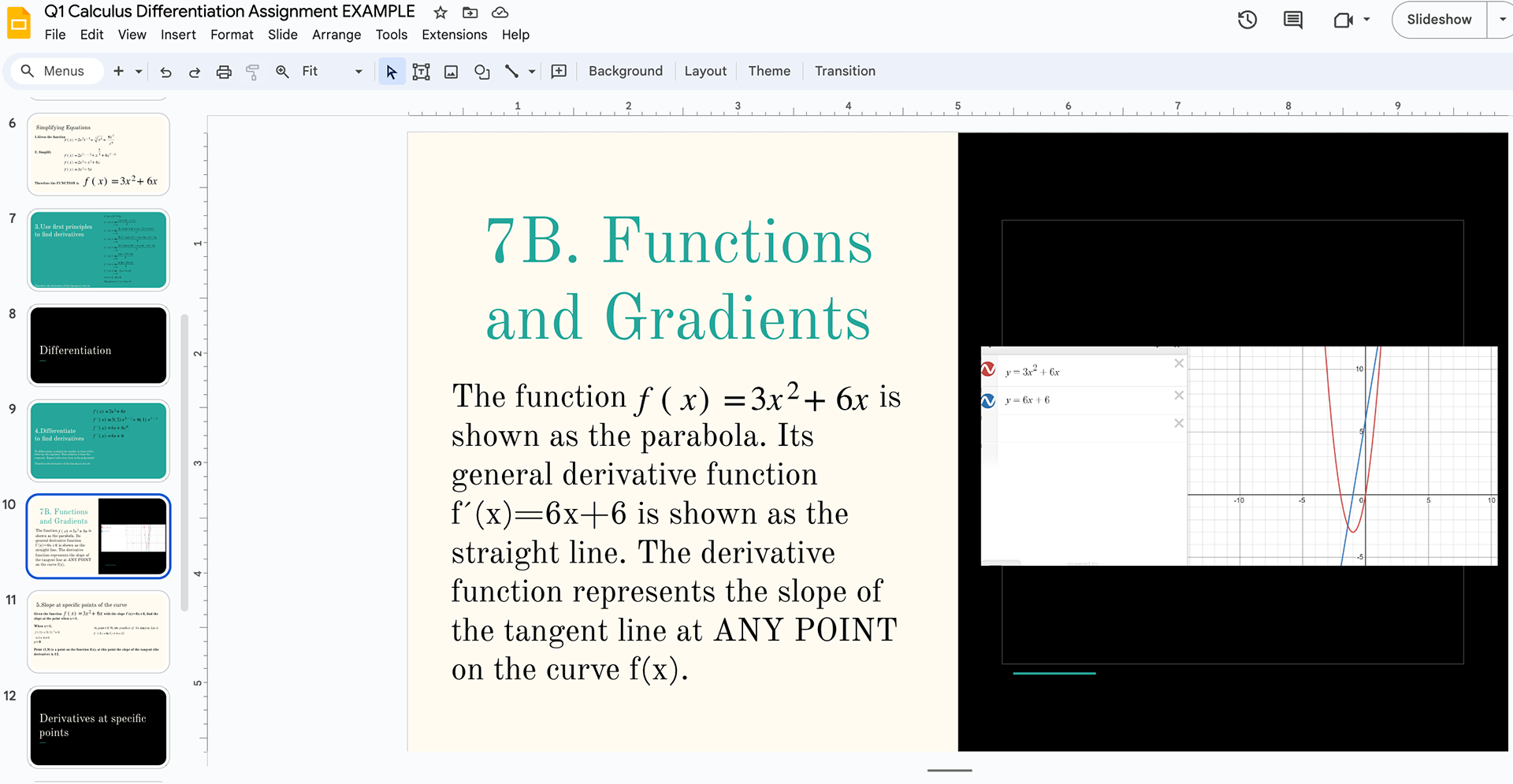
Task: Open the Slide menu
Action: point(282,35)
